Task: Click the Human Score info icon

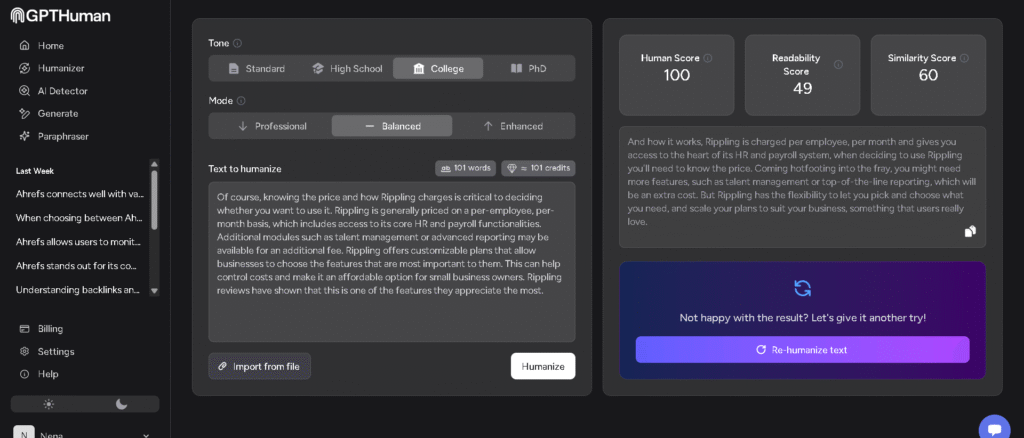Action: click(x=708, y=58)
